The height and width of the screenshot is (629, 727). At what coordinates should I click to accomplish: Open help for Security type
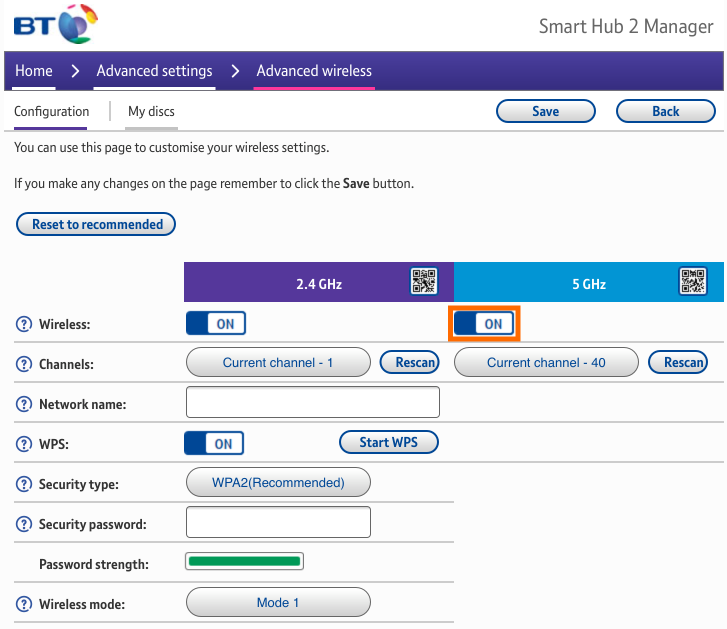24,484
